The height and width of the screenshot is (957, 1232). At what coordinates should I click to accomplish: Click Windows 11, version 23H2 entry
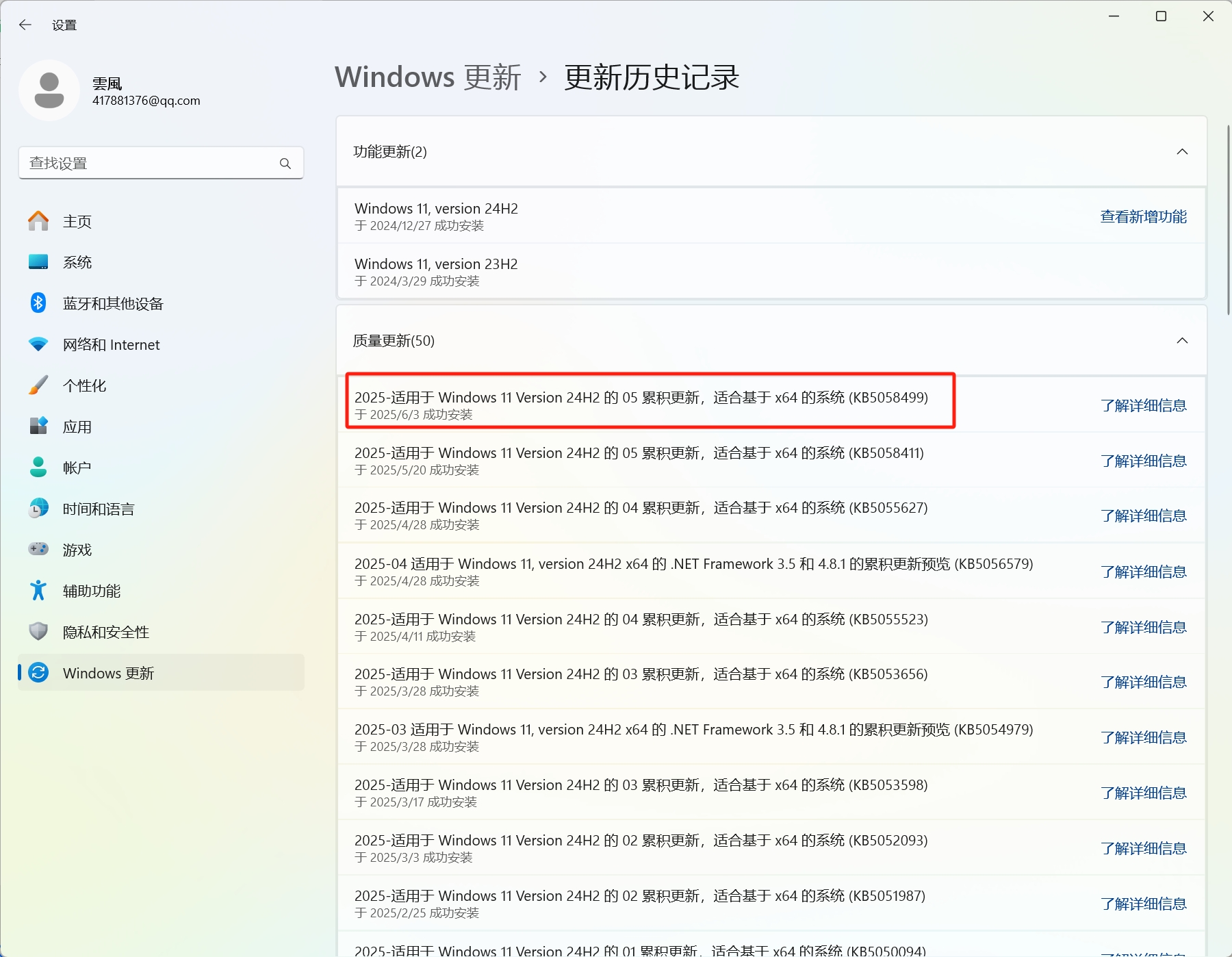[771, 271]
